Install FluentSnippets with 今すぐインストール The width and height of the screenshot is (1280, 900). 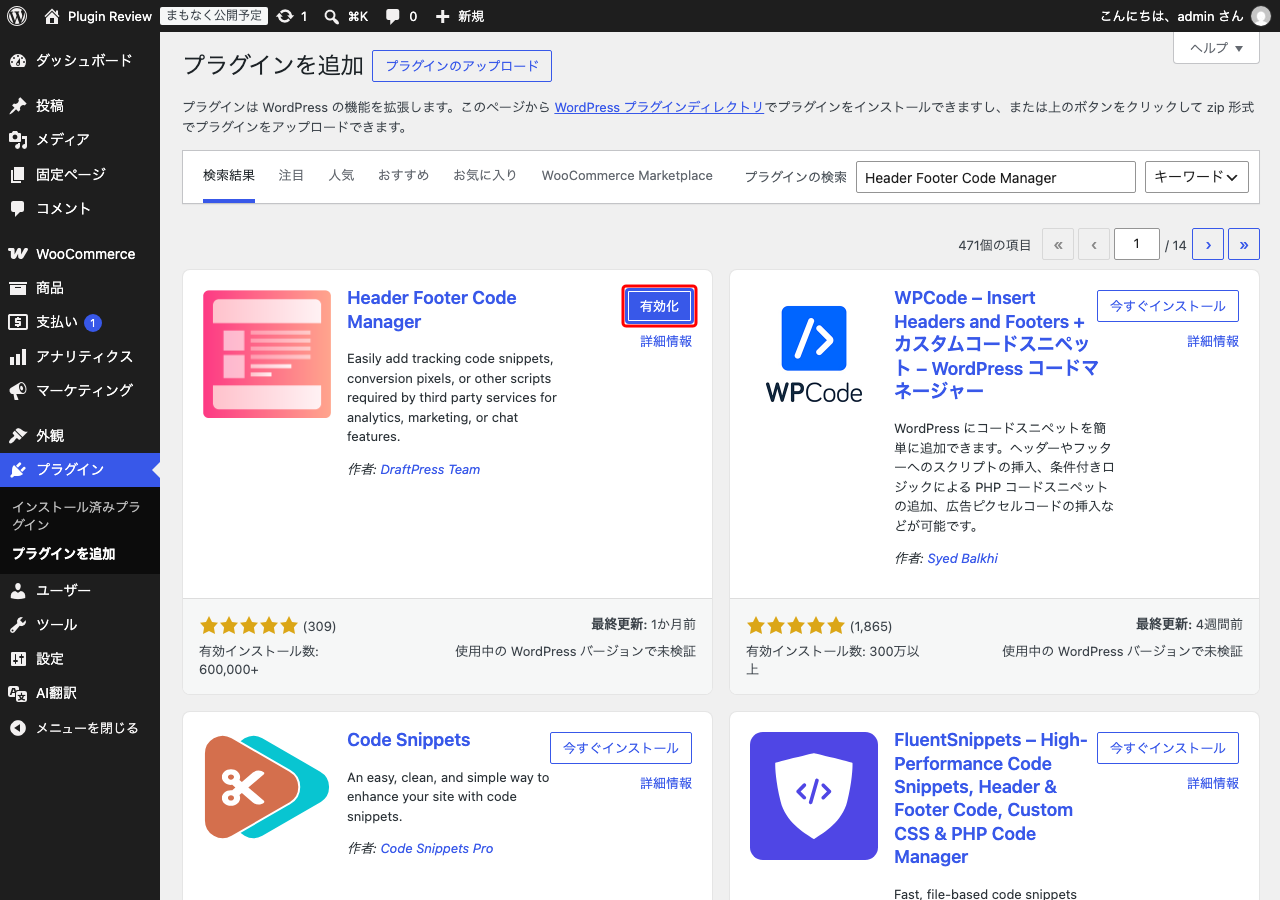click(1168, 748)
